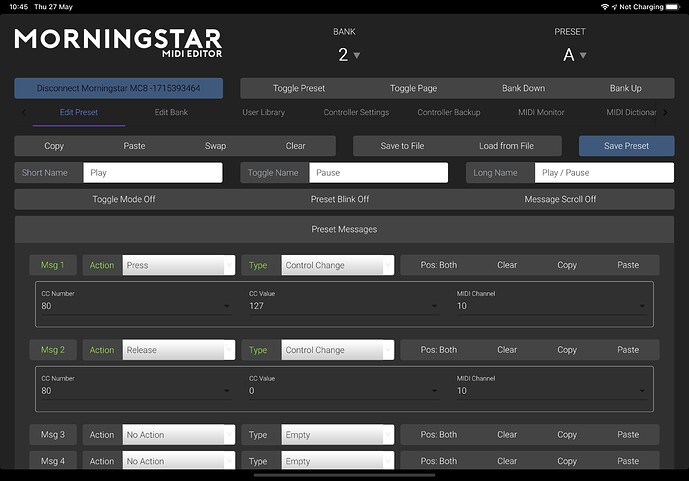
Task: Select Bank Up
Action: [x=625, y=88]
